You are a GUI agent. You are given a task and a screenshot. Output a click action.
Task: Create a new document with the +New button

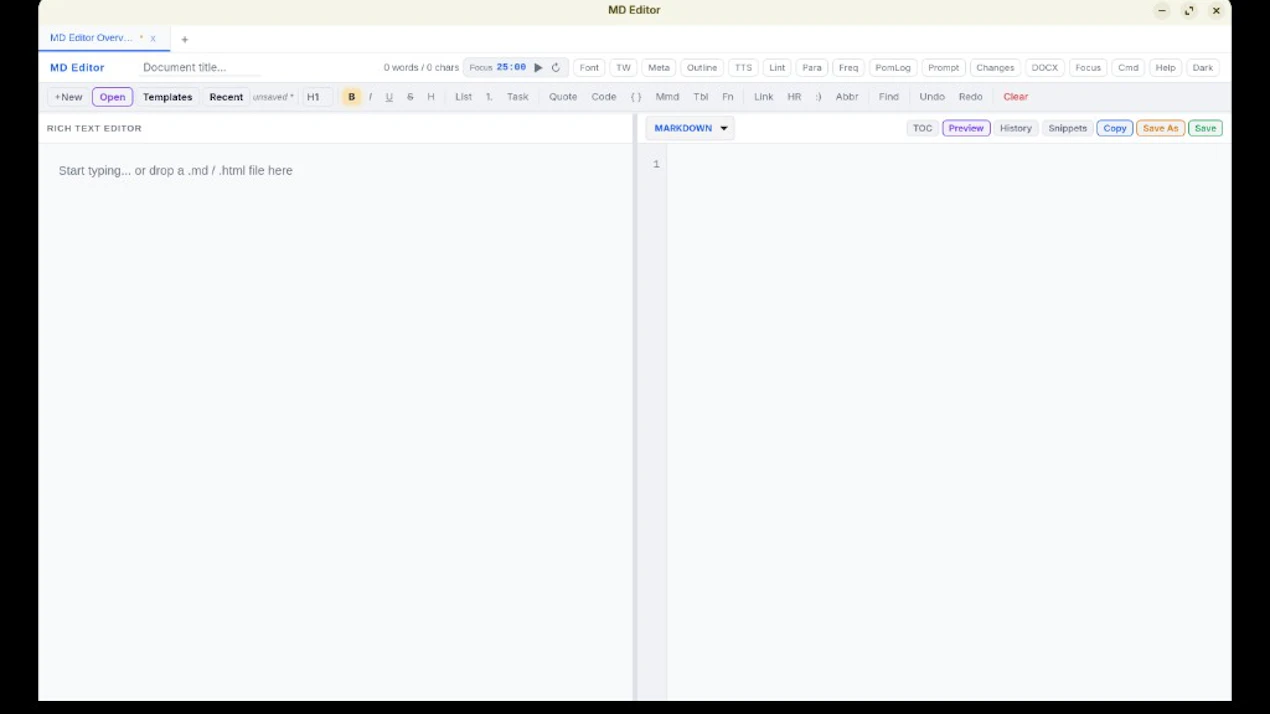68,97
